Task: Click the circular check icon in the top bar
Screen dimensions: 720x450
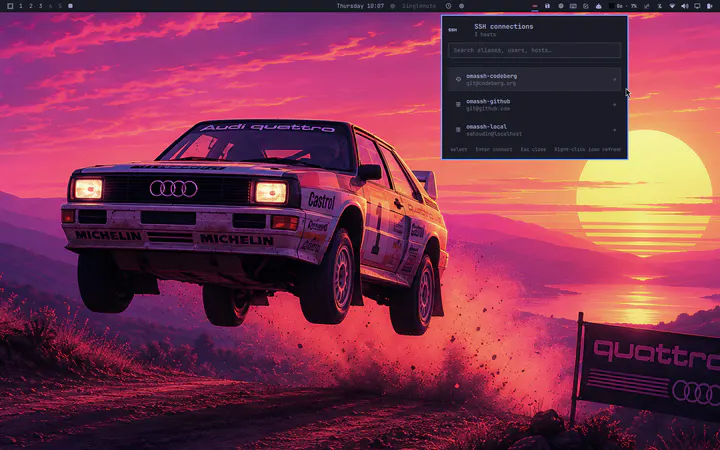Action: pyautogui.click(x=585, y=6)
